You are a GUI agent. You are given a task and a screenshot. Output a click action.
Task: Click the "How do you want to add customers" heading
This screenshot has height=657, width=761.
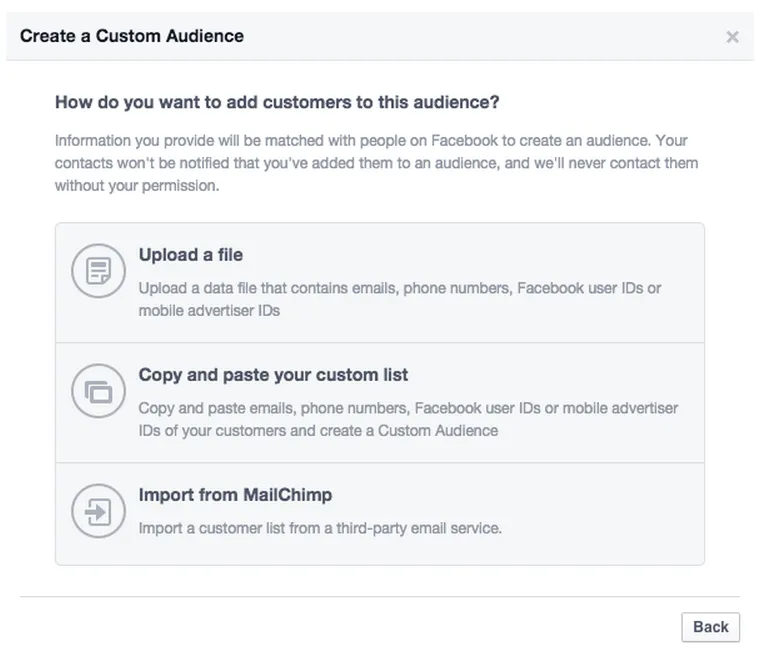click(277, 102)
